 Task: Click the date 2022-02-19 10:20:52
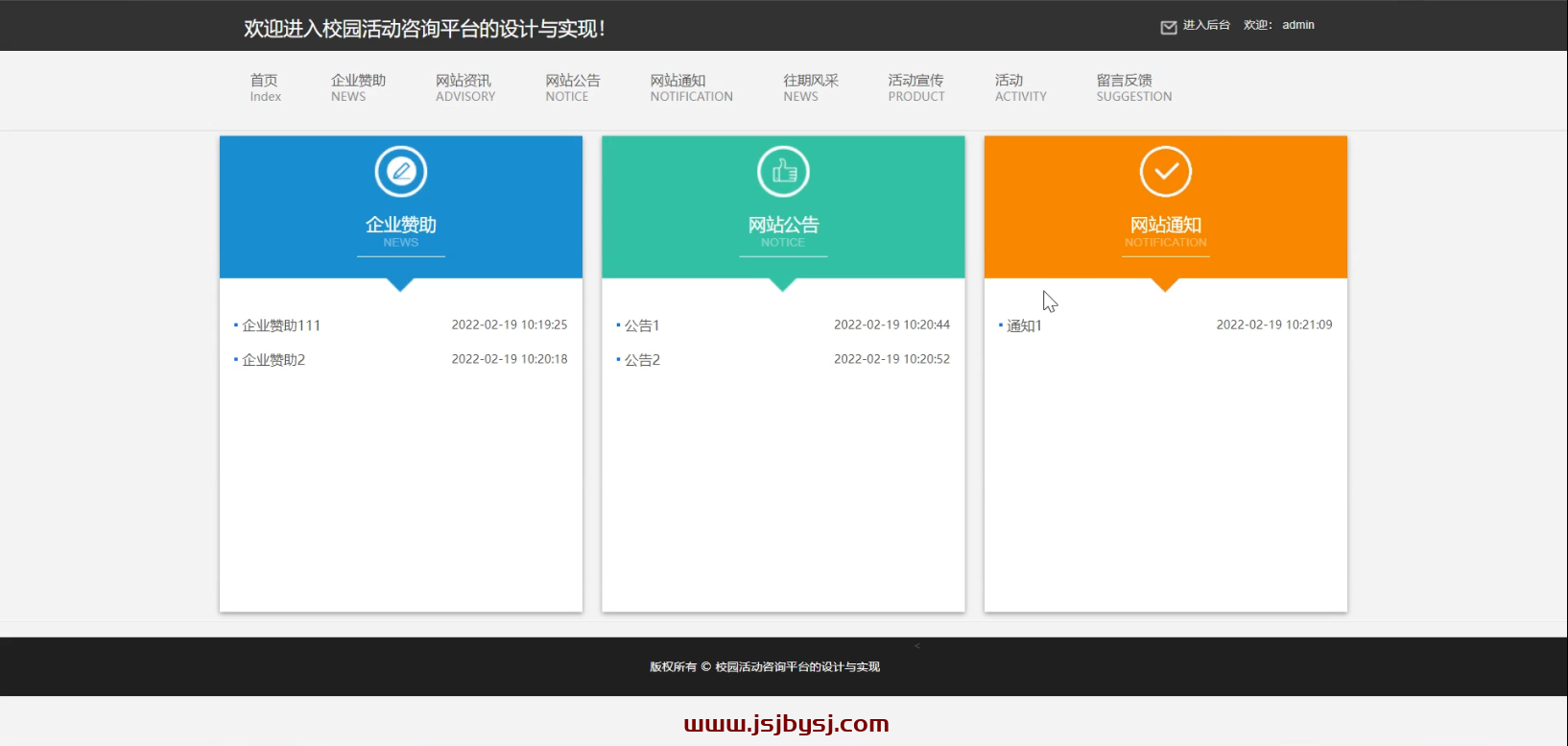(891, 359)
